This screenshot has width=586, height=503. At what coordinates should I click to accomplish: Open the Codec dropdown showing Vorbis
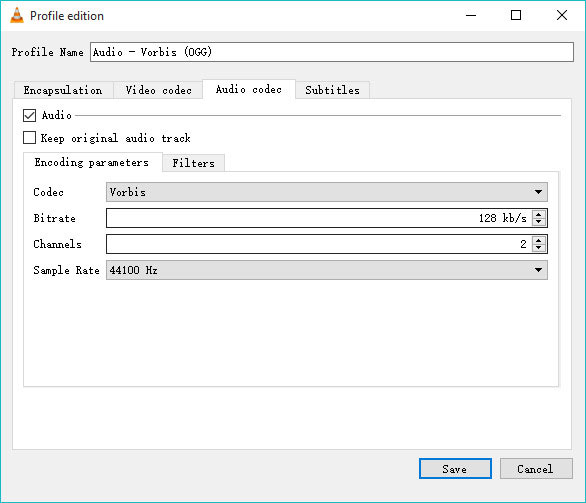tap(327, 192)
